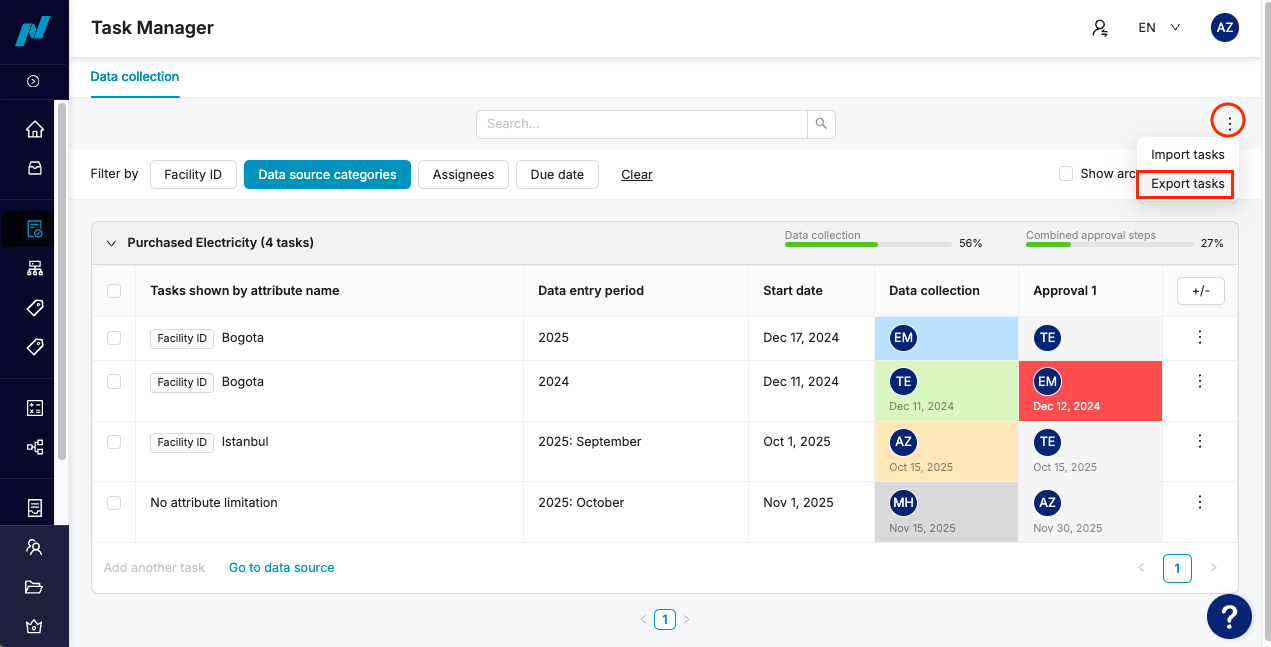Clear all filters with the Clear link
The width and height of the screenshot is (1271, 647).
[x=637, y=174]
